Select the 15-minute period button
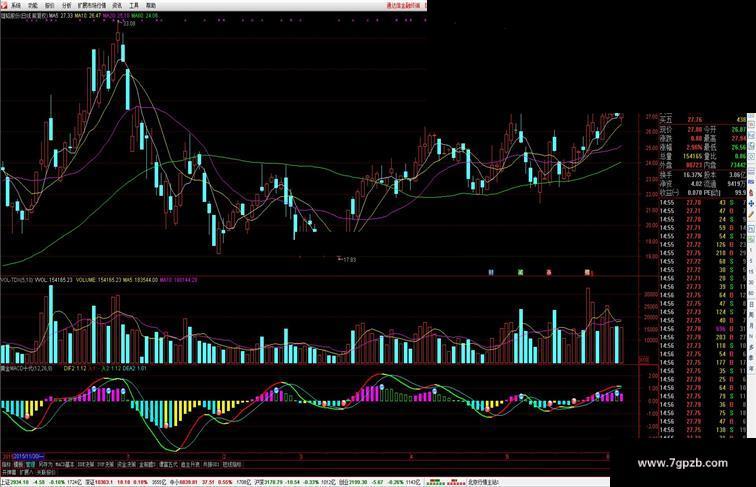 pos(751,271)
